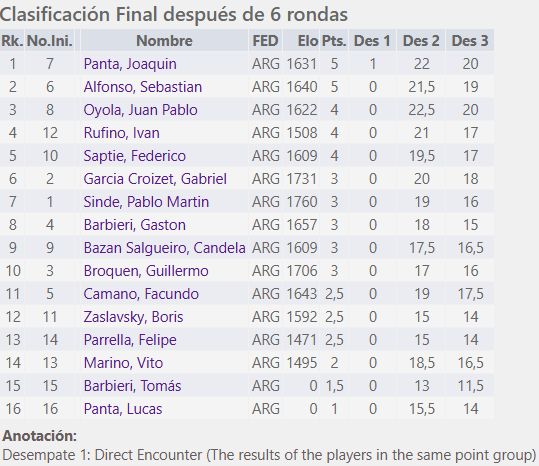Open player link Parrella, Felipe

[x=130, y=340]
